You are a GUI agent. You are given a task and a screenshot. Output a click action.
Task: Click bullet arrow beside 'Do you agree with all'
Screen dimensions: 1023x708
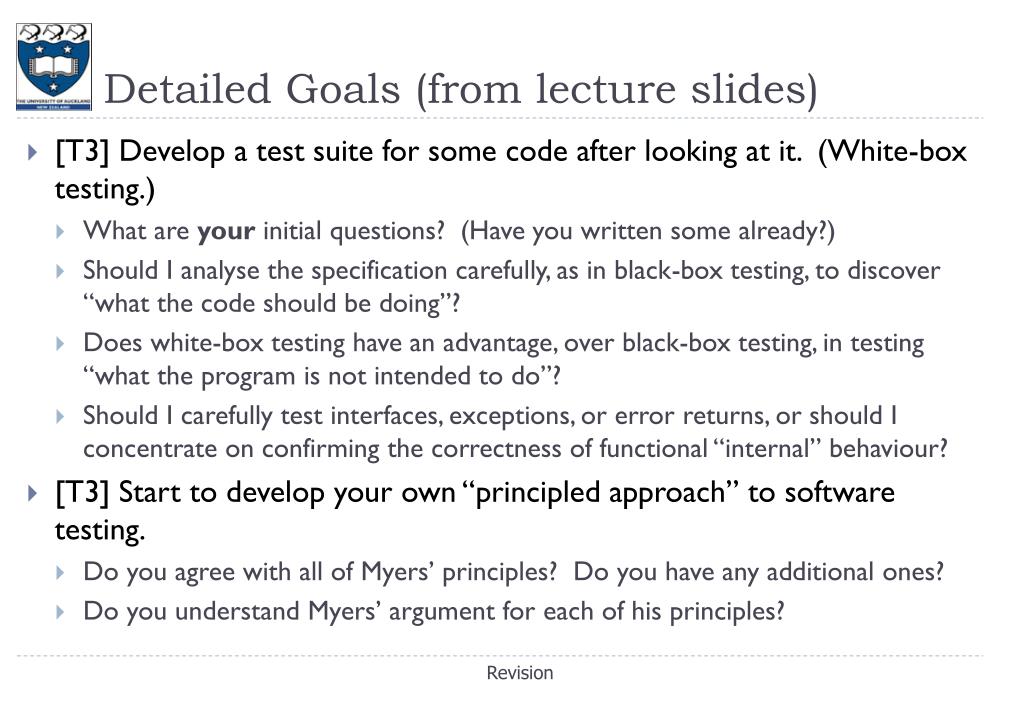click(60, 573)
